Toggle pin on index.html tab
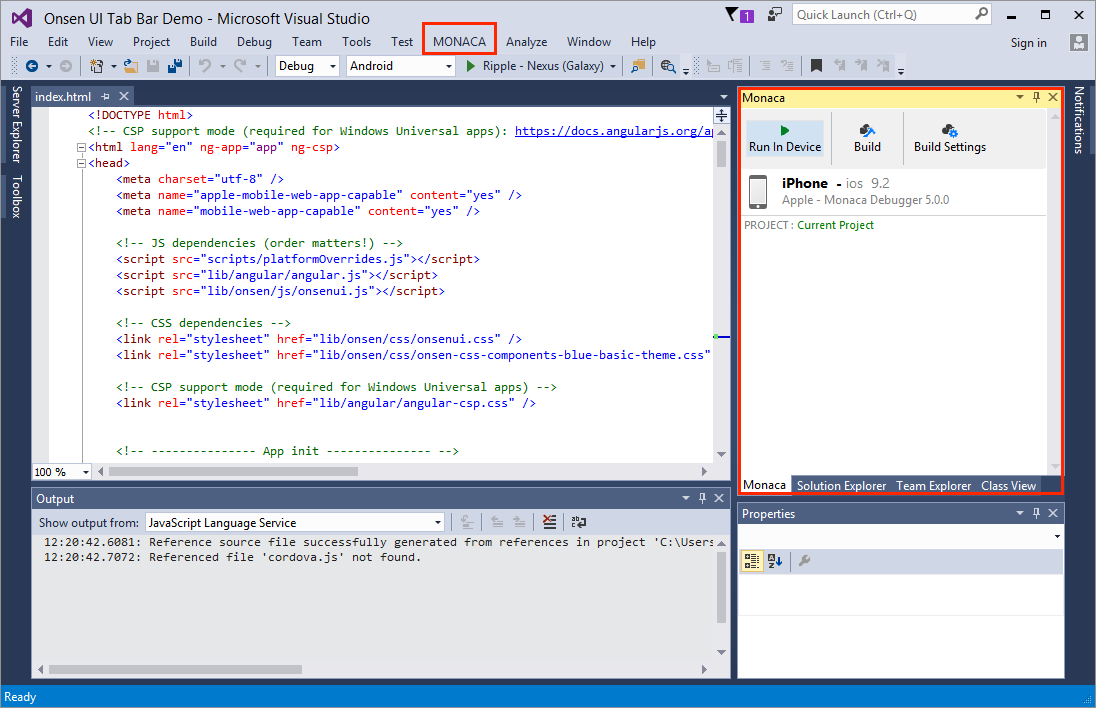The width and height of the screenshot is (1096, 708). 106,96
